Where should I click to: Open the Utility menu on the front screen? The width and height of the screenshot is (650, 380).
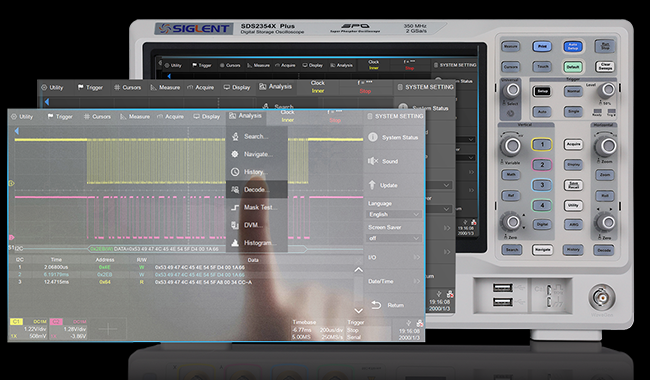tap(22, 117)
